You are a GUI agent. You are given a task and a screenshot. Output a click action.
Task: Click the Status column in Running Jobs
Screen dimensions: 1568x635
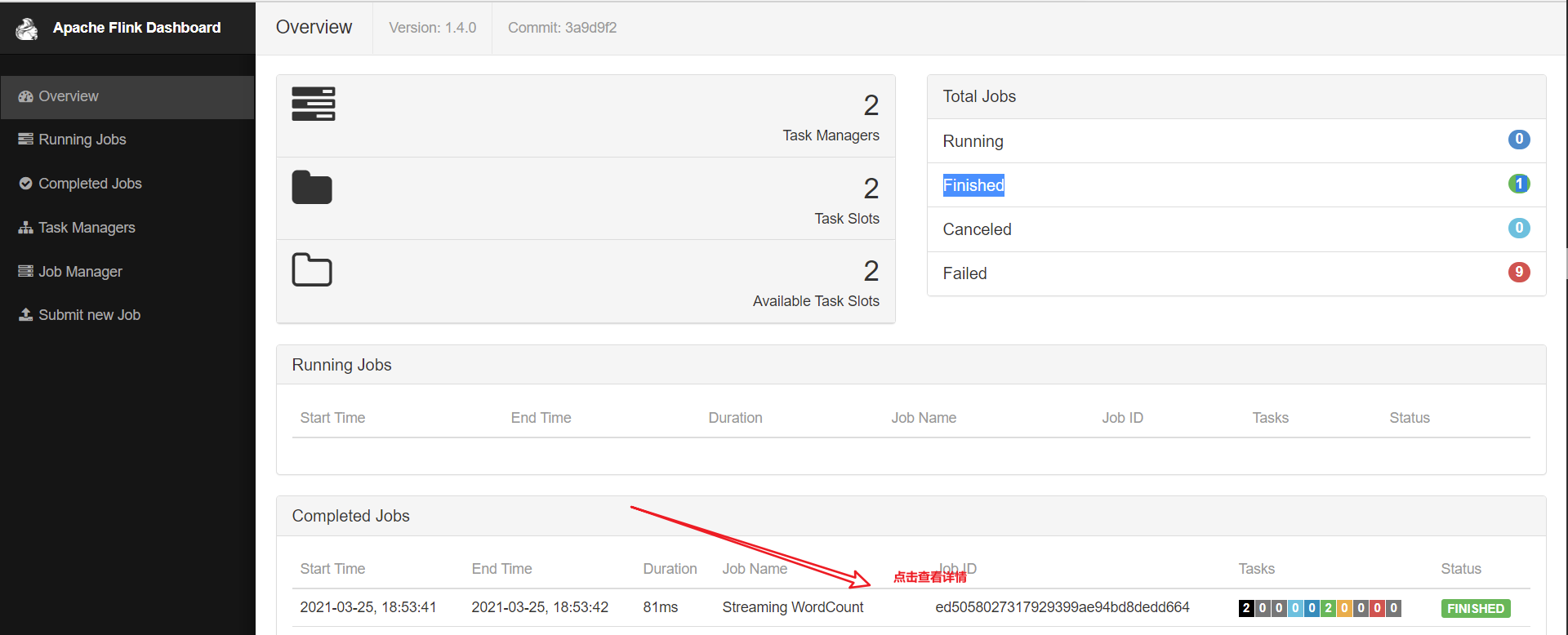coord(1410,418)
